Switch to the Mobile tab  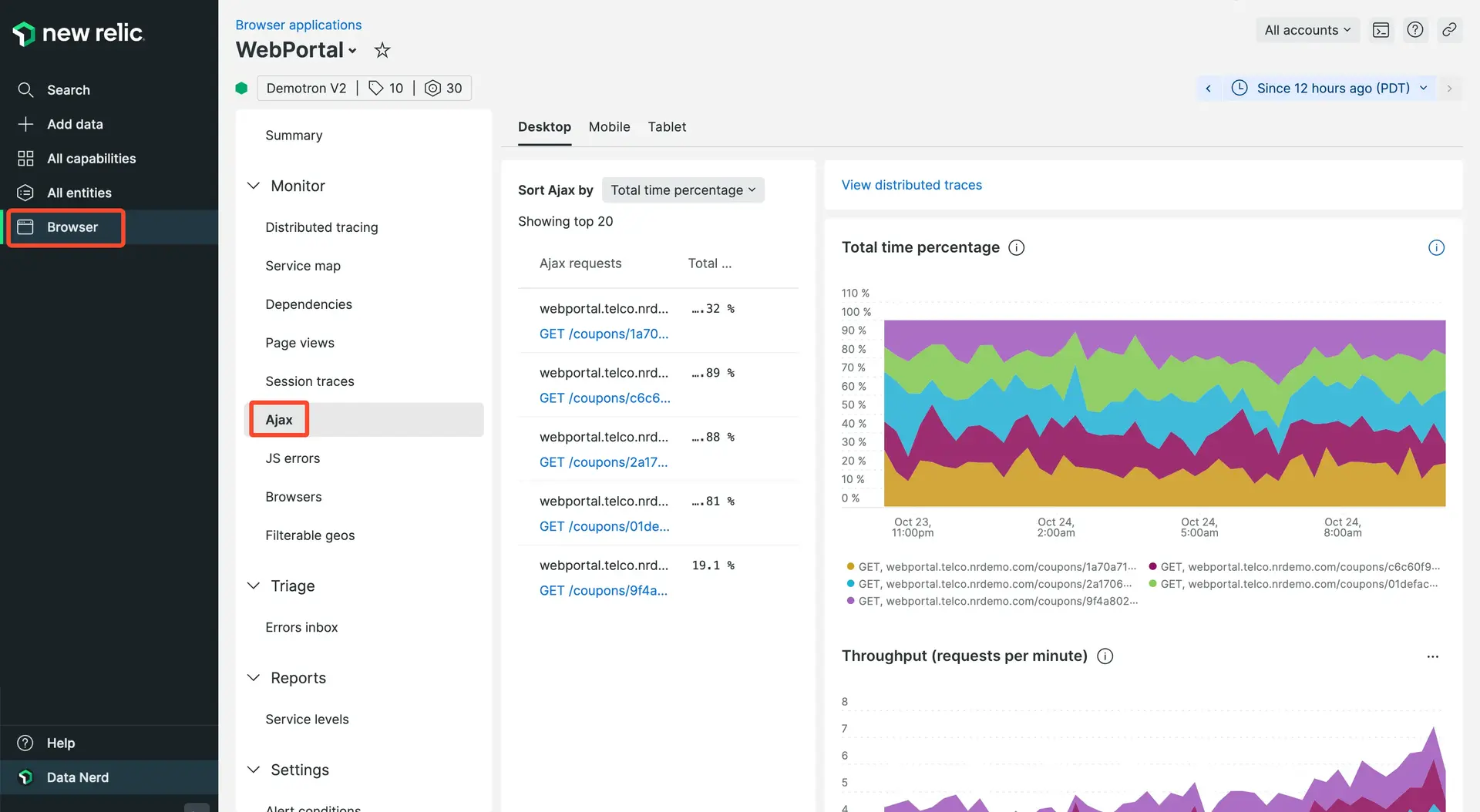[x=609, y=127]
